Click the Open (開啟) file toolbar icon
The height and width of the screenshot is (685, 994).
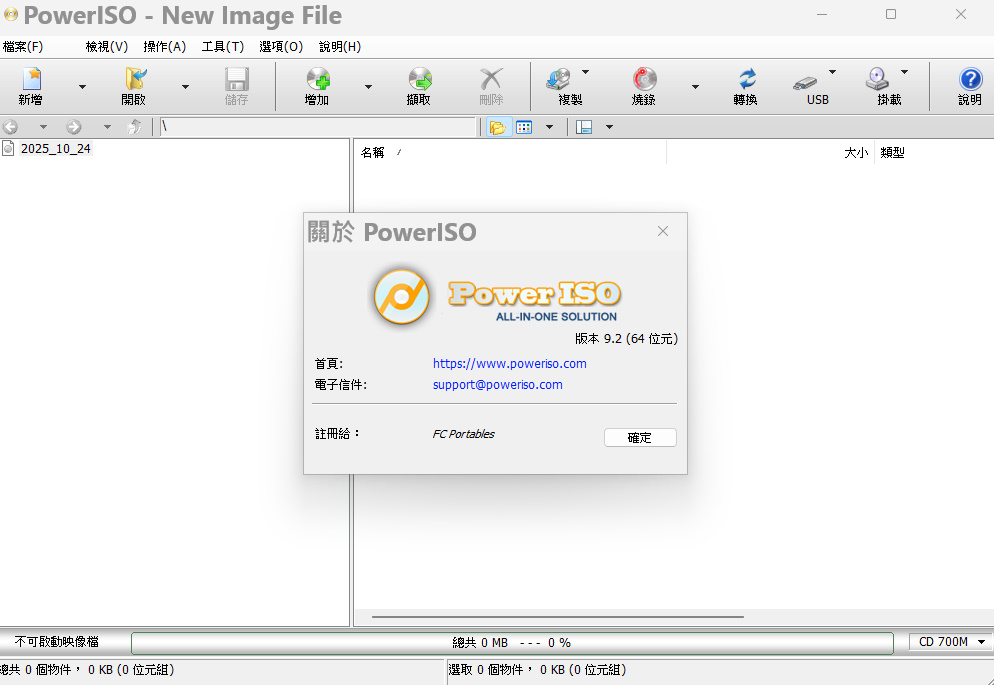pos(134,80)
